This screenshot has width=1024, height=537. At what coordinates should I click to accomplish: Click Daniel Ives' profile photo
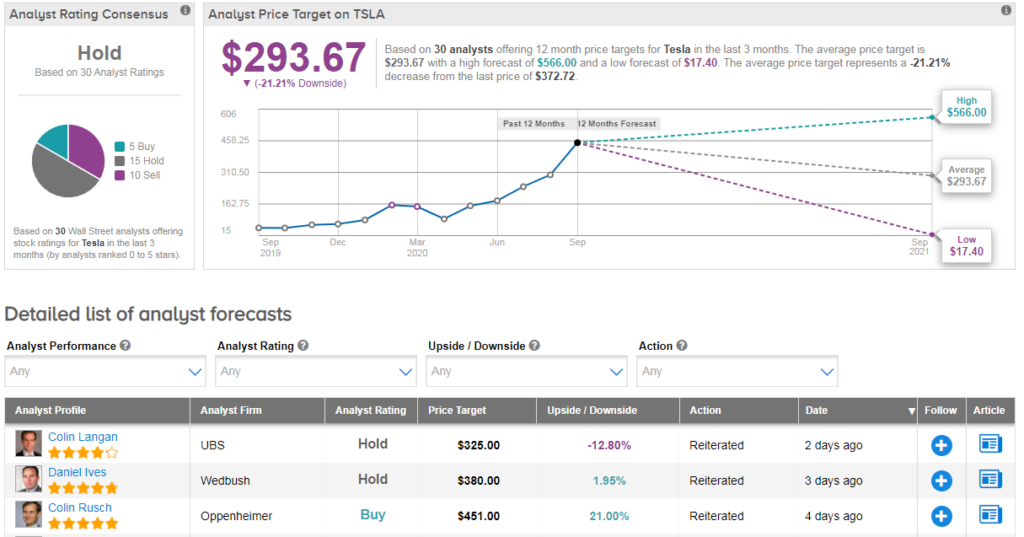(29, 480)
